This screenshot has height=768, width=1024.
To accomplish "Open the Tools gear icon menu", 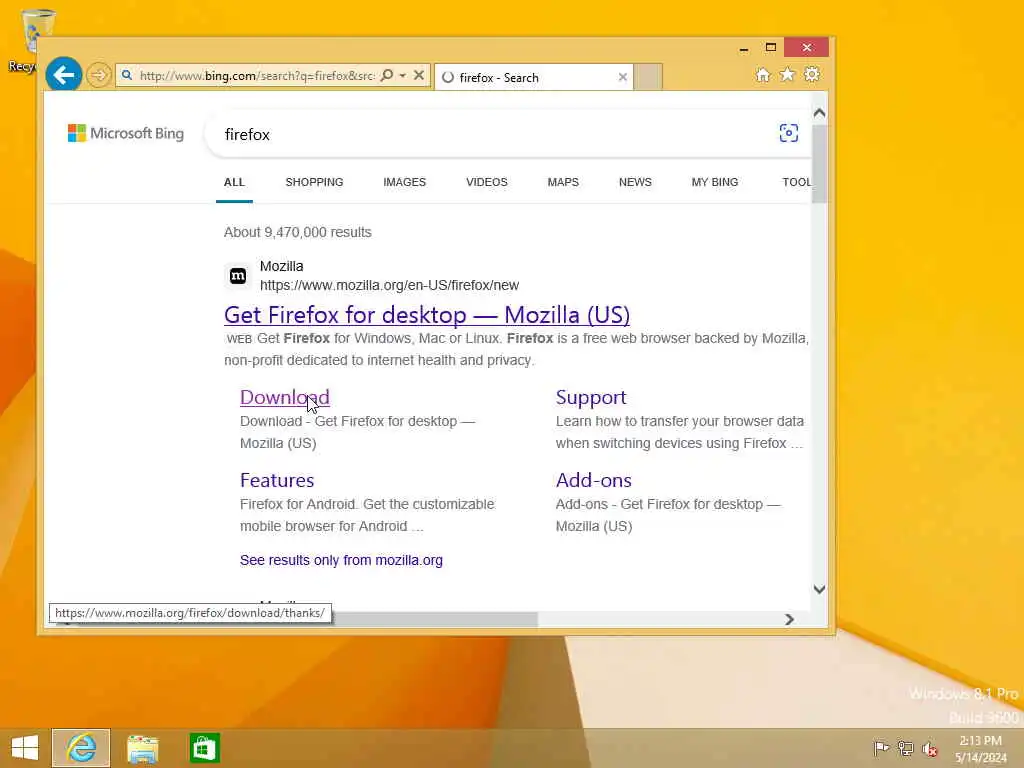I will click(812, 74).
